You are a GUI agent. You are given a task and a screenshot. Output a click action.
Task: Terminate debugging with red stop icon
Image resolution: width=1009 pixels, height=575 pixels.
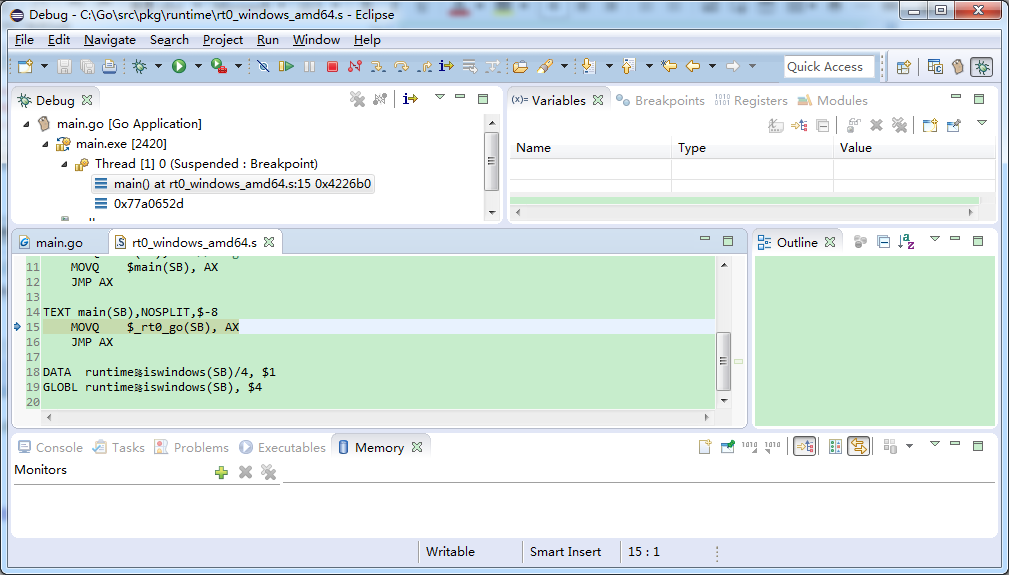click(x=332, y=66)
